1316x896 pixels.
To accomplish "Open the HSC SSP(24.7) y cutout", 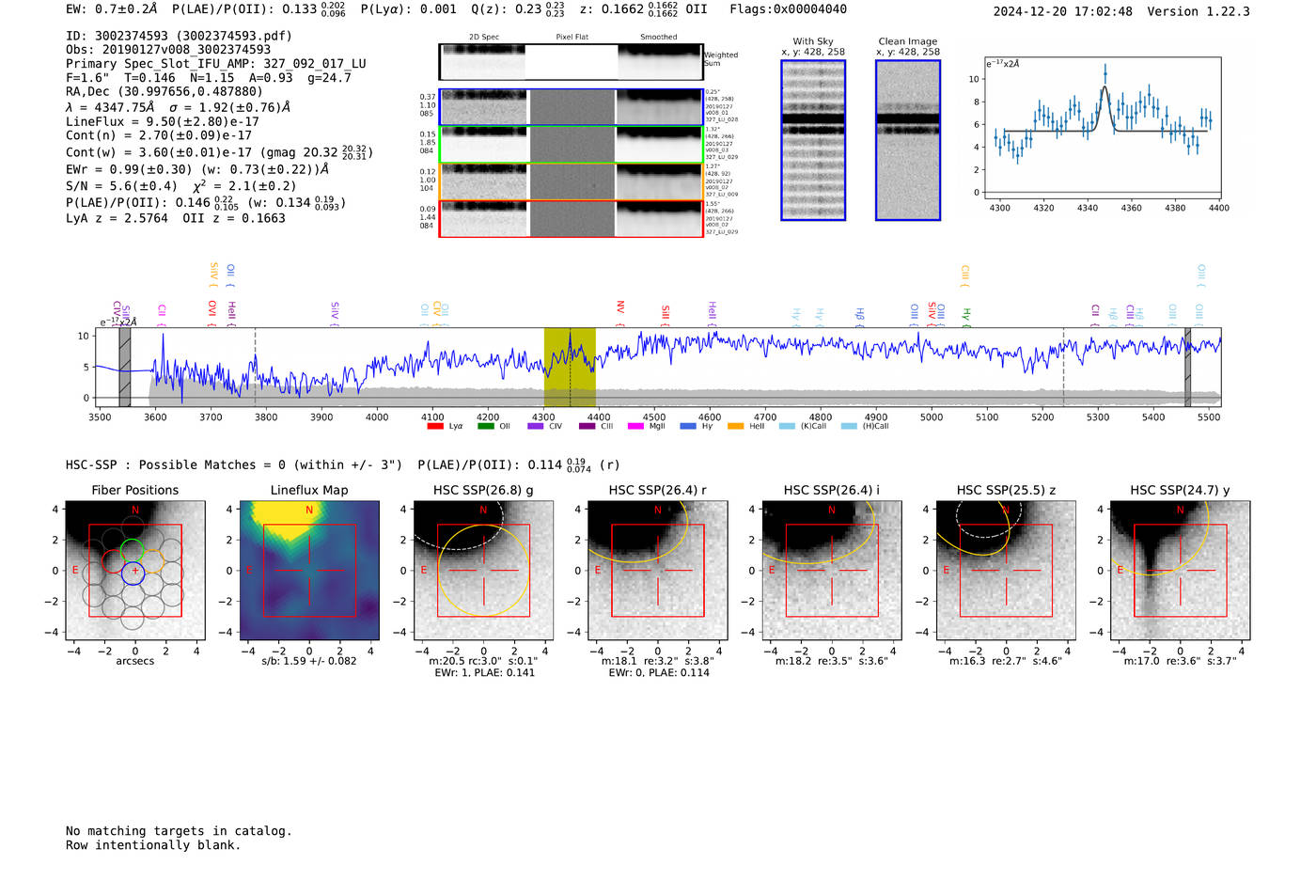I will [1181, 571].
